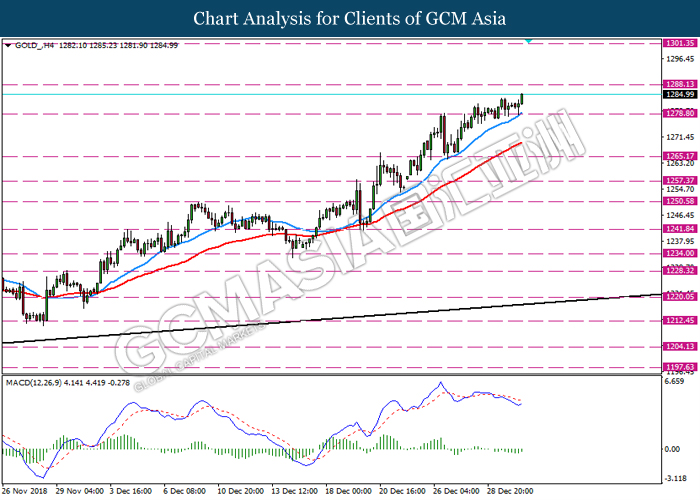Click the Chart Analysis for Clients title
The width and height of the screenshot is (700, 500).
(x=350, y=18)
